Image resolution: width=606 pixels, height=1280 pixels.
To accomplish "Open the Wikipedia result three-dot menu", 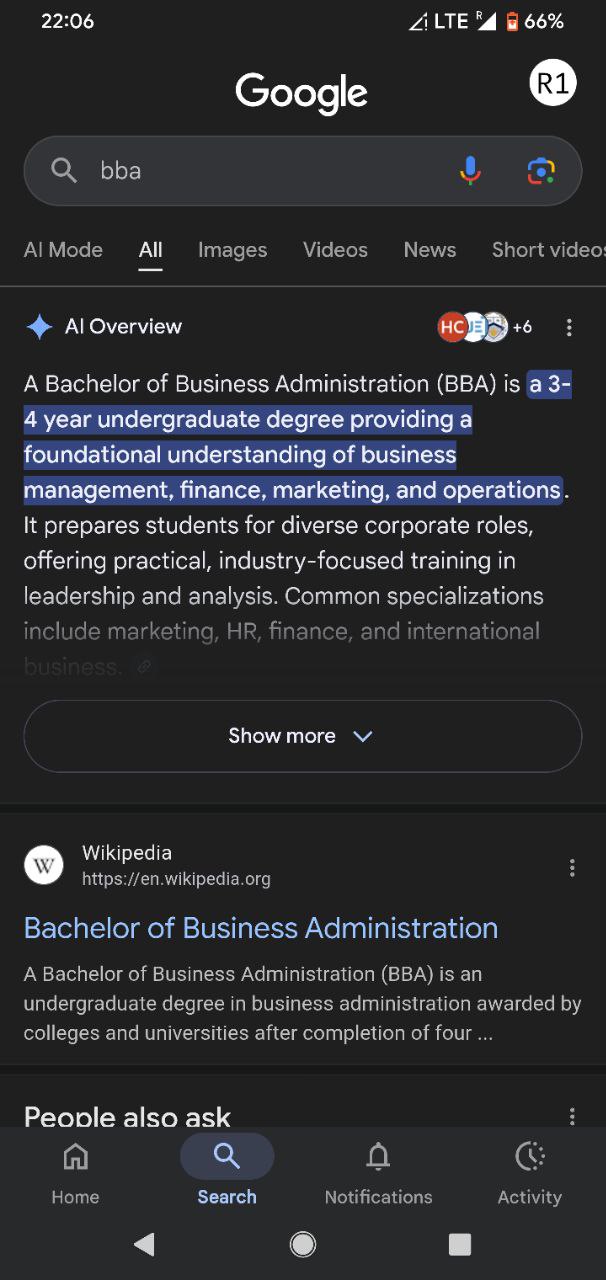I will click(x=572, y=868).
